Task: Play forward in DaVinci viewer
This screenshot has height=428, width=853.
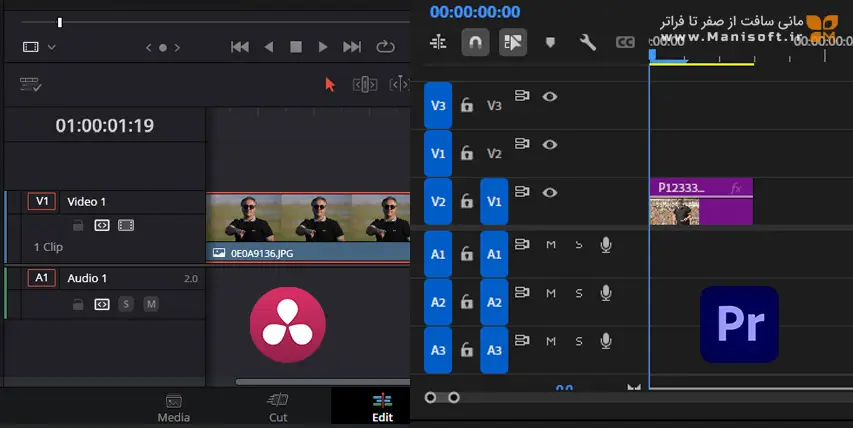Action: [x=323, y=47]
